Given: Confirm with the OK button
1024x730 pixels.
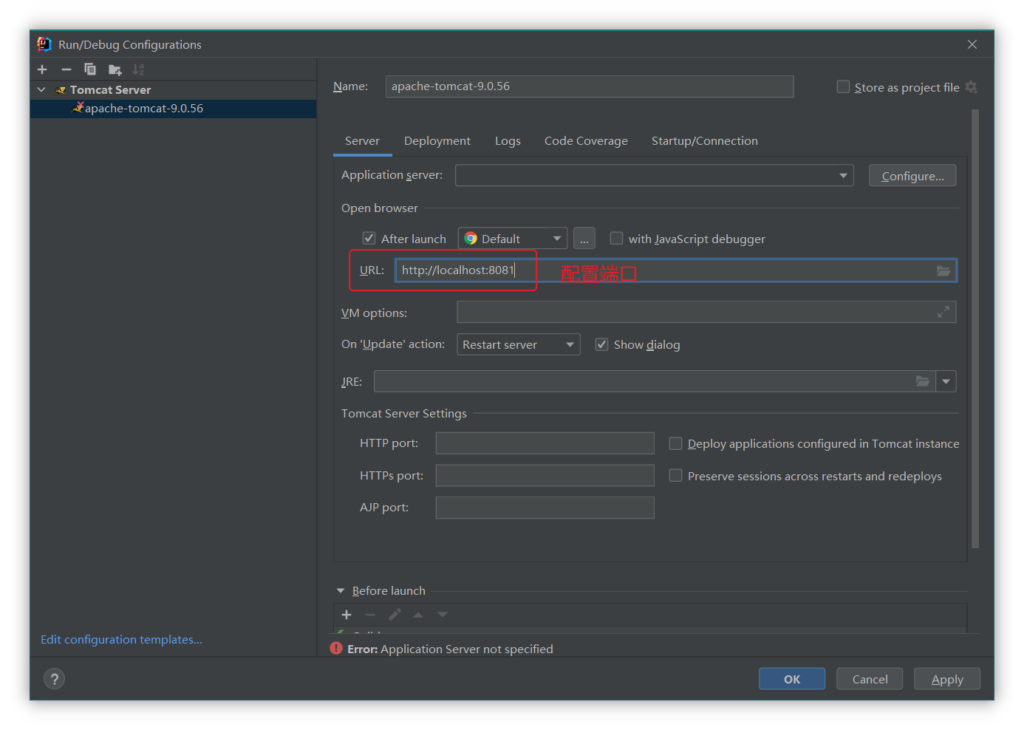Looking at the screenshot, I should 792,679.
